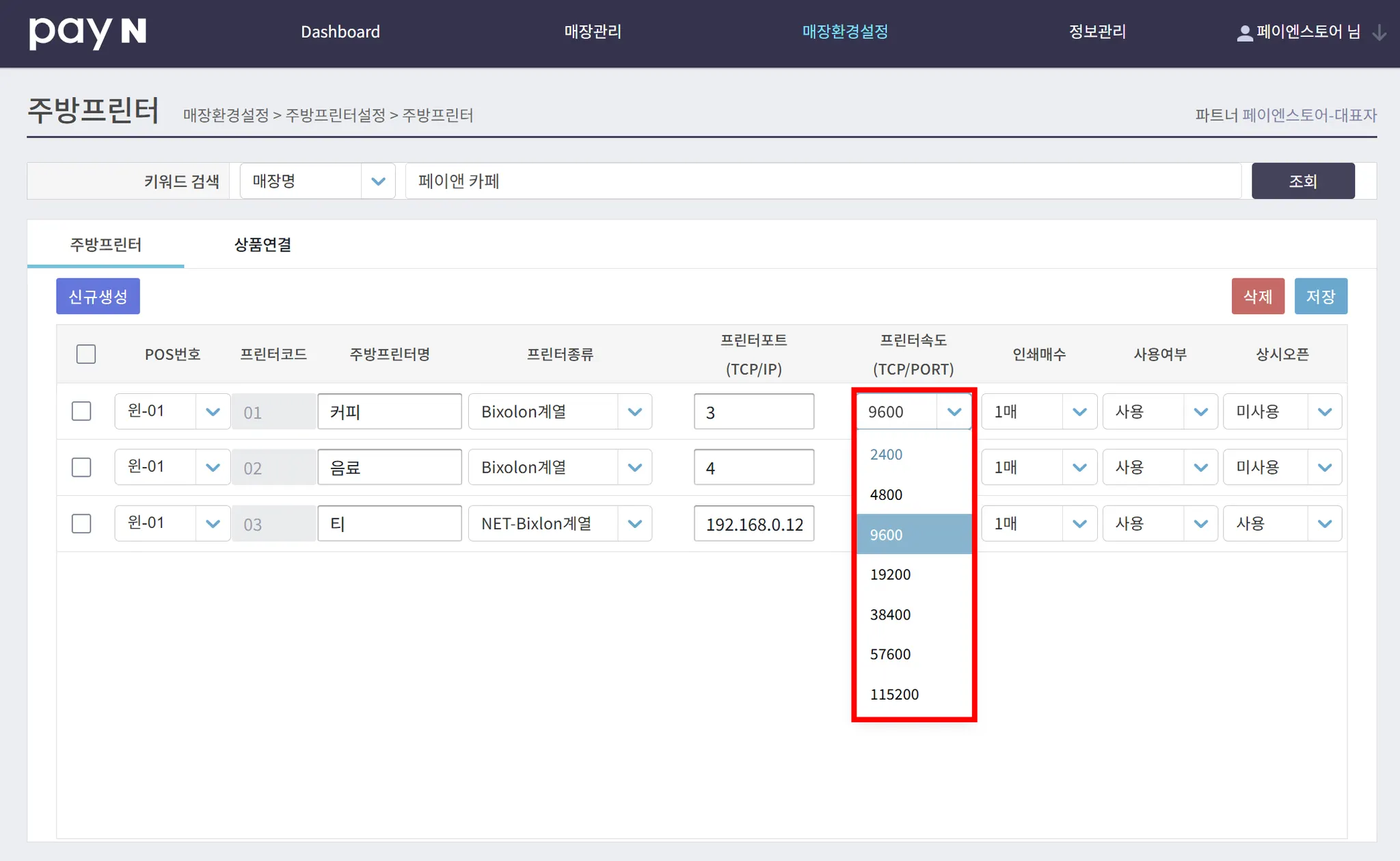Expand 프린터종류 dropdown in 음료 row
This screenshot has width=1400, height=861.
point(634,468)
